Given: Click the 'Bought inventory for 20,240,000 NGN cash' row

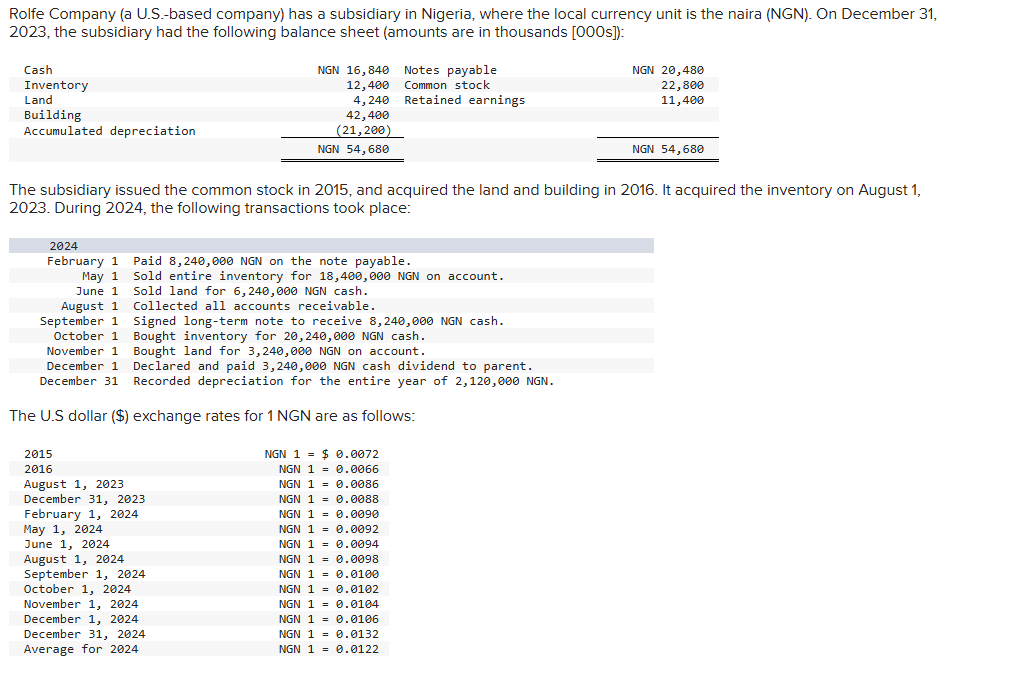Looking at the screenshot, I should pos(279,336).
